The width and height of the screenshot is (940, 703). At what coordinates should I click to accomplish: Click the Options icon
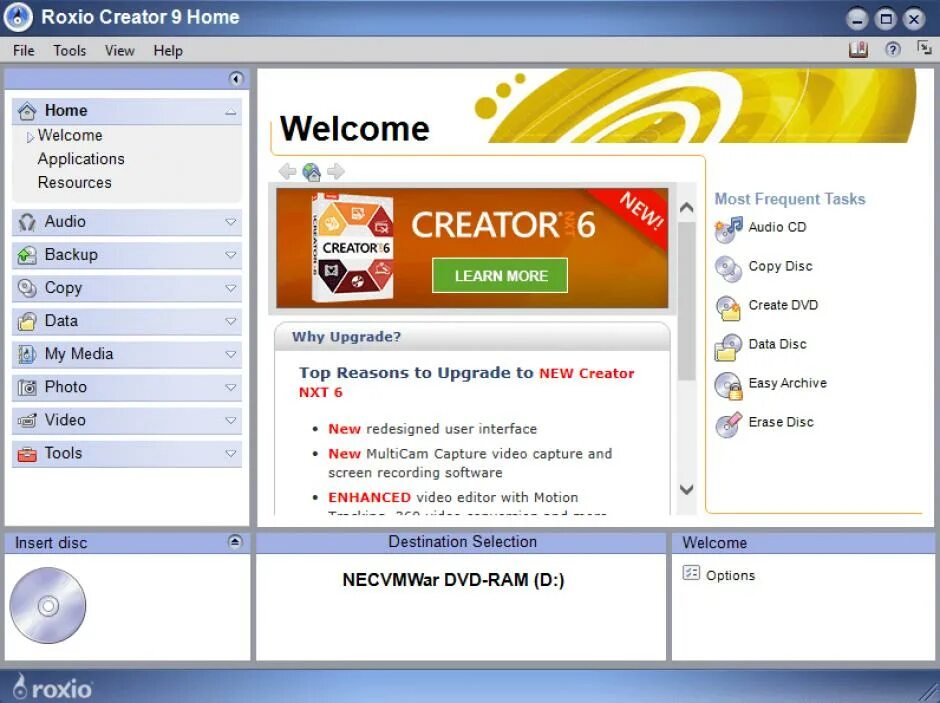[x=691, y=574]
